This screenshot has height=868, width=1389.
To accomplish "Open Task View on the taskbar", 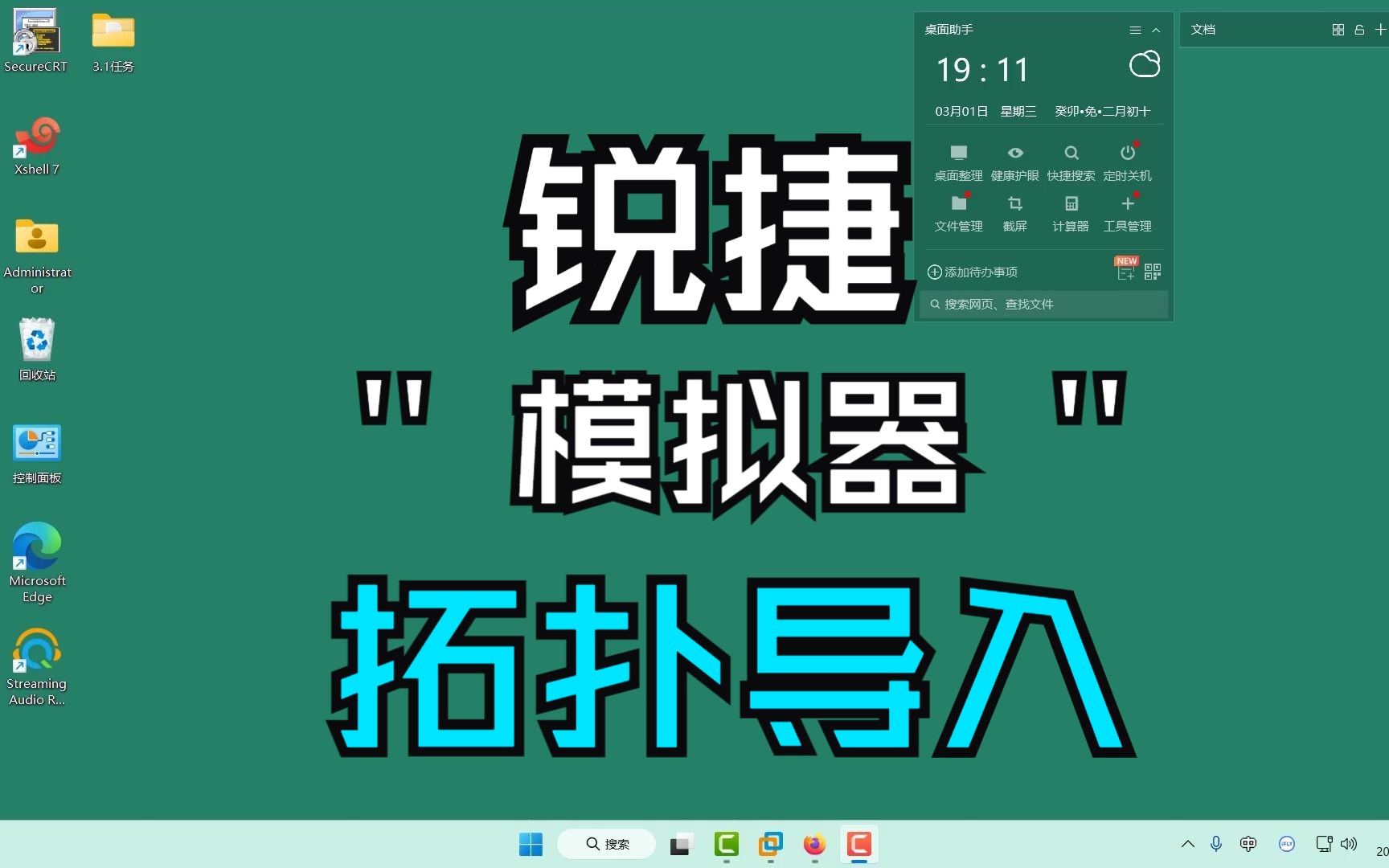I will [x=681, y=844].
